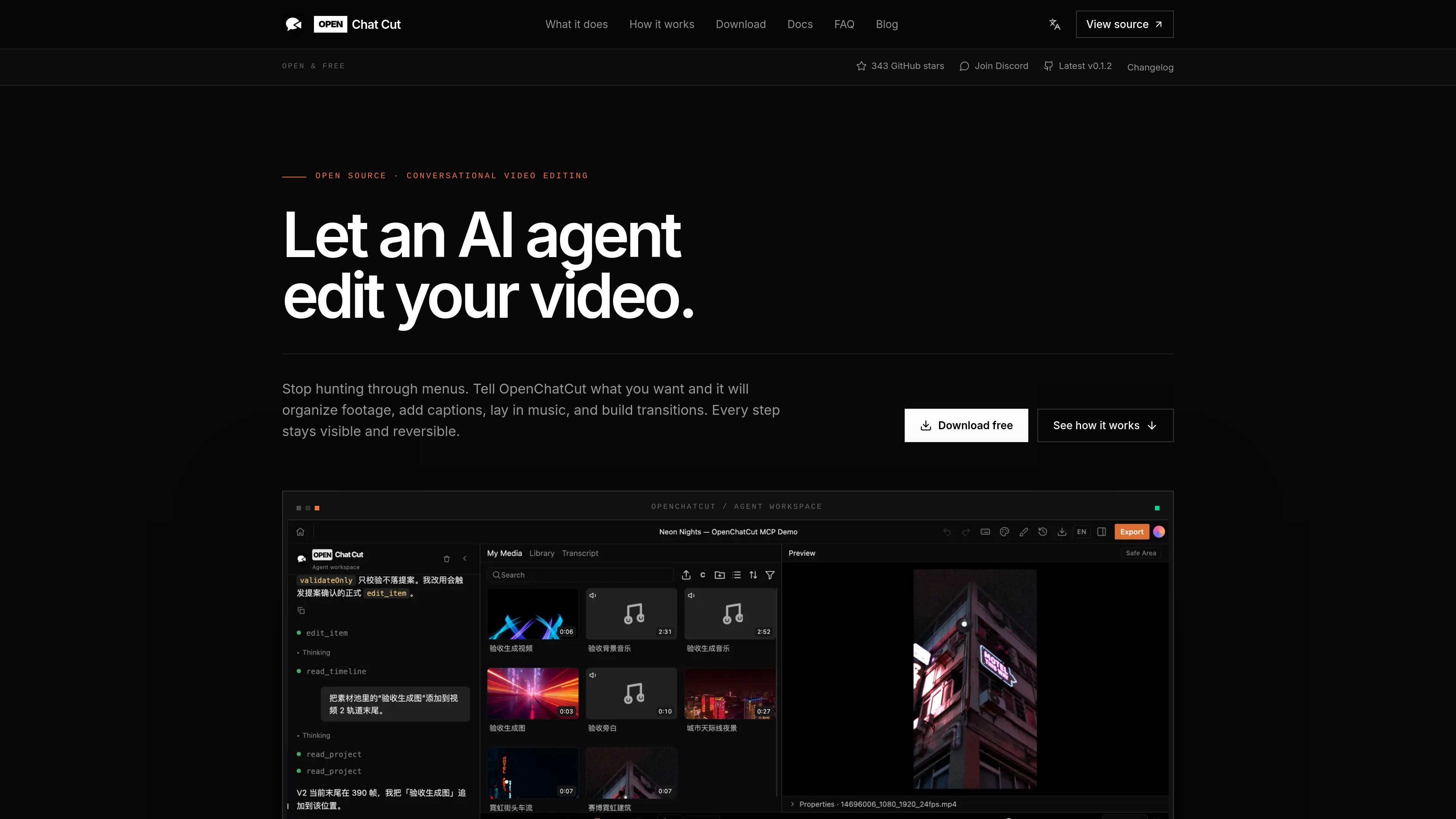
Task: Open version history clock icon
Action: 1043,532
